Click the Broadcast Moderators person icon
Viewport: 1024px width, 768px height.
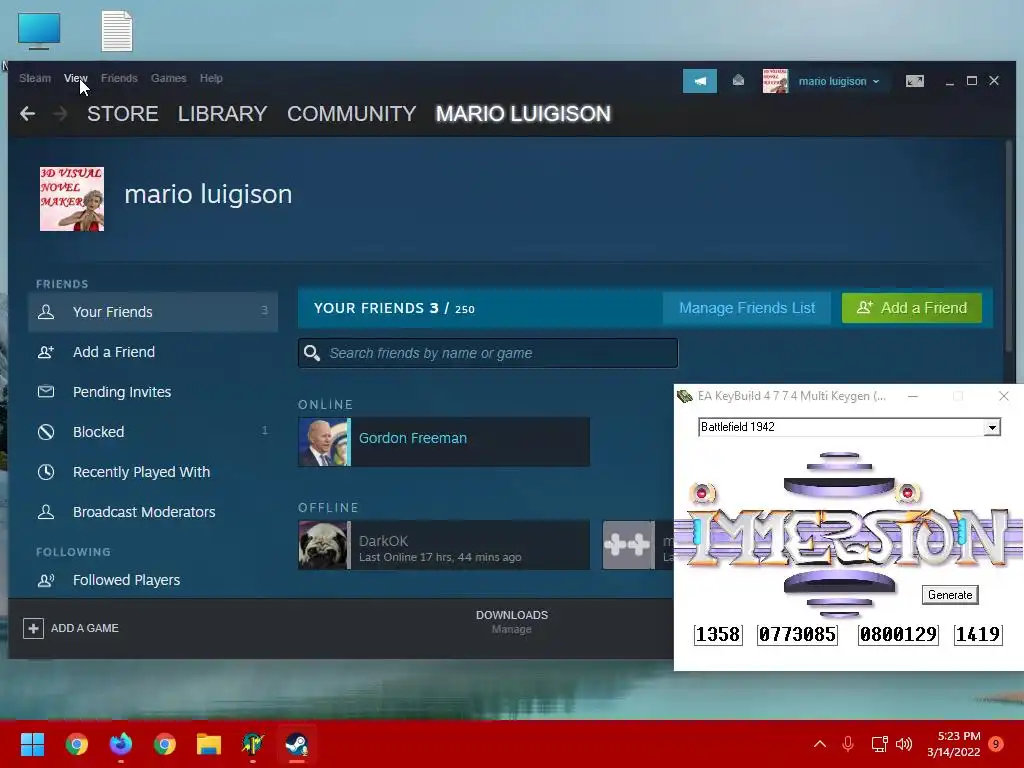(x=46, y=511)
